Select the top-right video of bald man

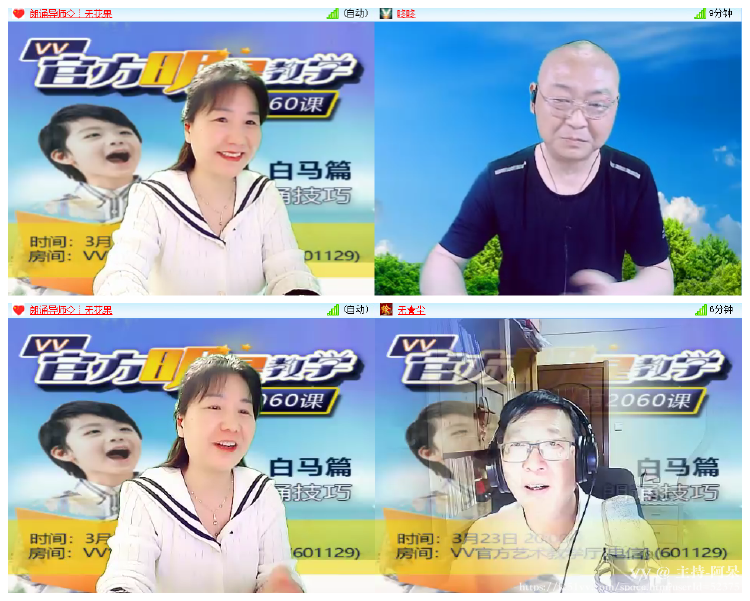pos(558,160)
